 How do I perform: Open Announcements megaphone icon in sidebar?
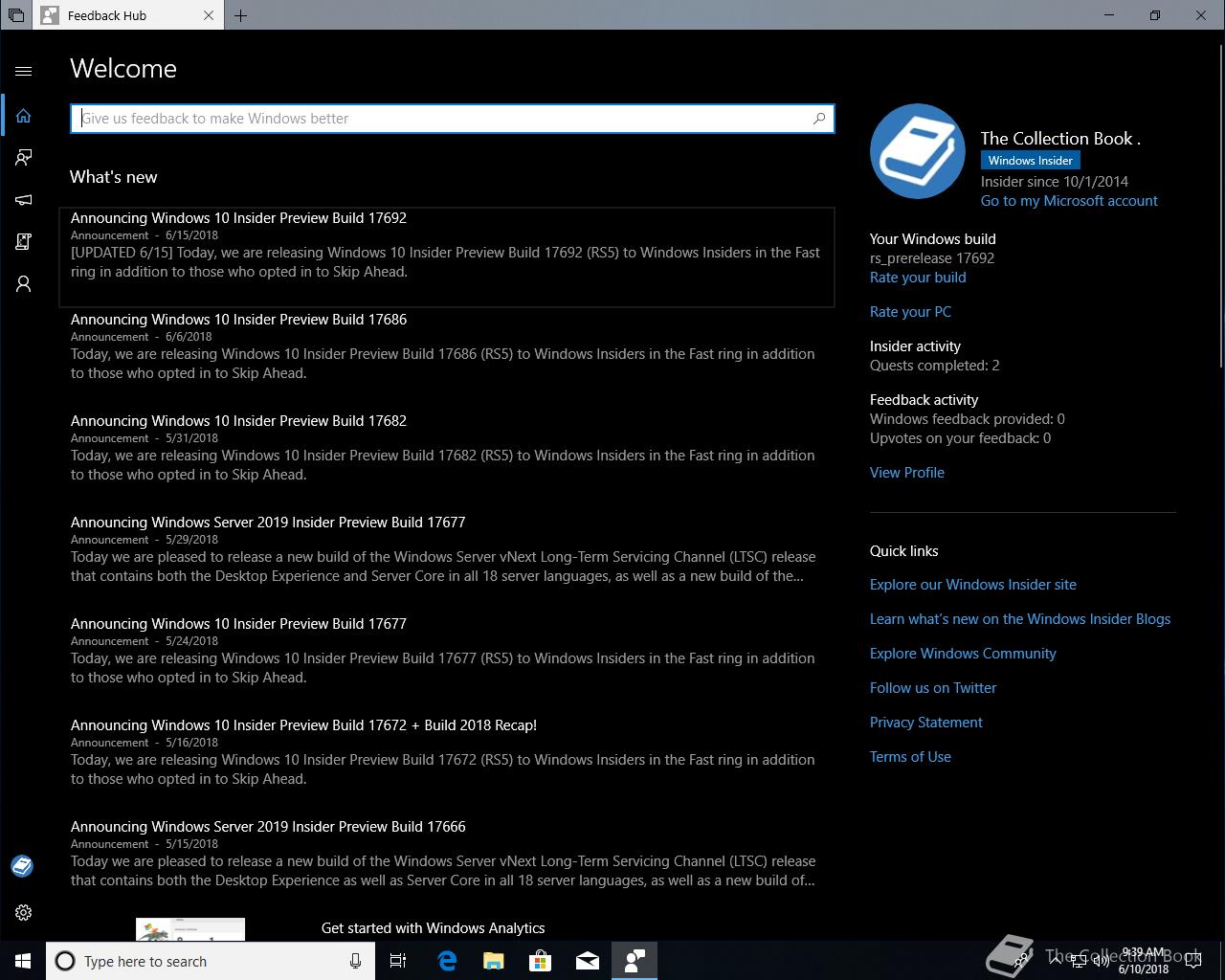pos(24,200)
